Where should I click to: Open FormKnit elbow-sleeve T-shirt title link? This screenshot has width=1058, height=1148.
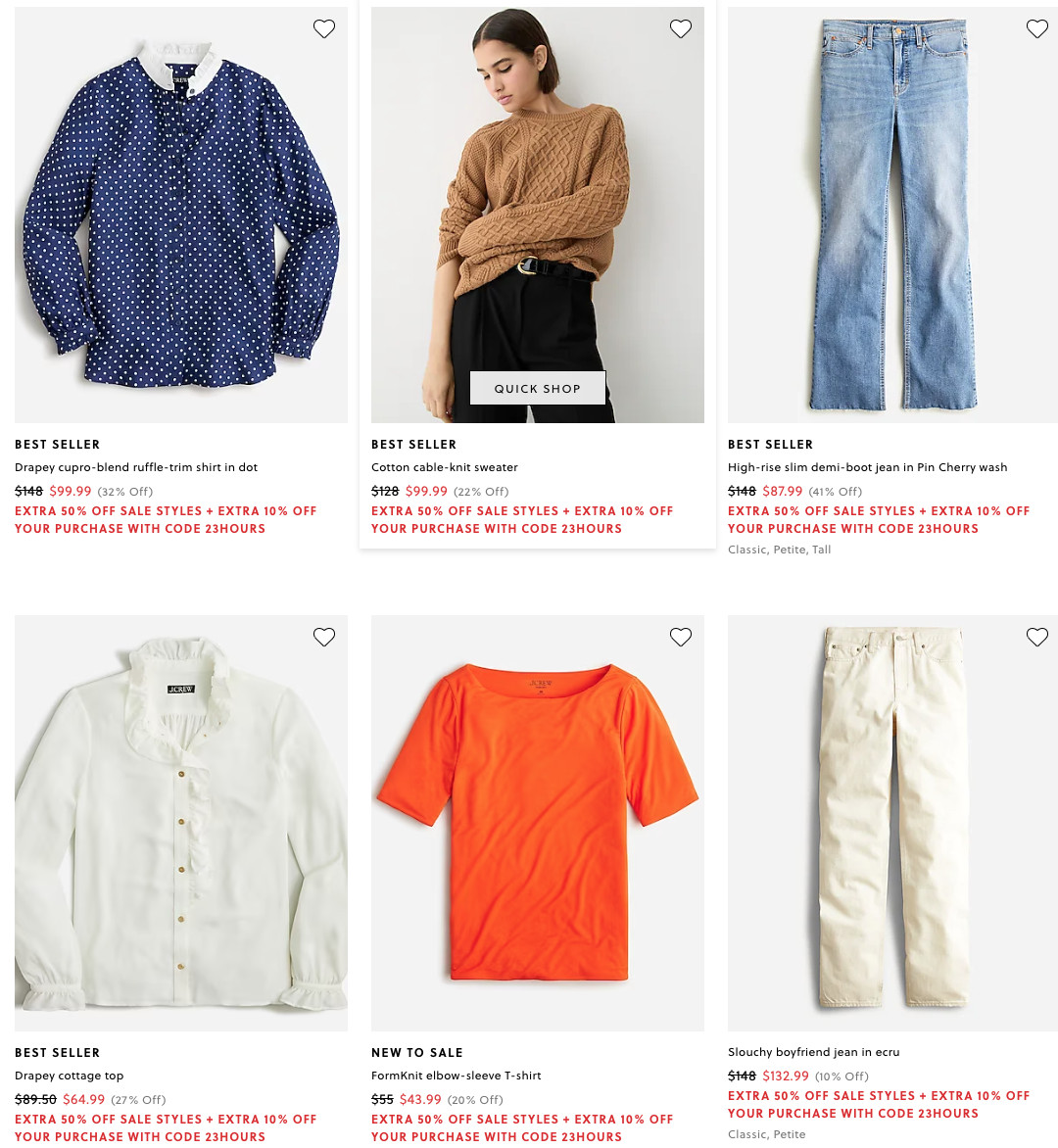[457, 1076]
